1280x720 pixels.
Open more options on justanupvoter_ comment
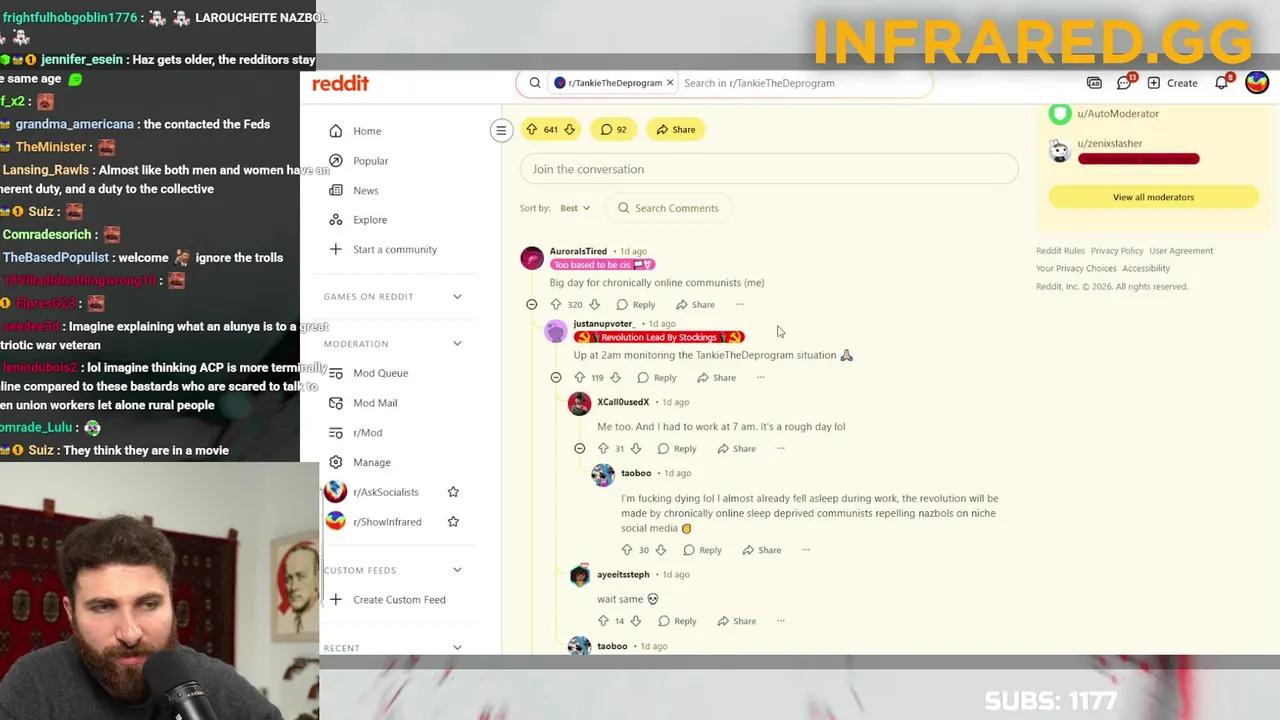click(761, 378)
